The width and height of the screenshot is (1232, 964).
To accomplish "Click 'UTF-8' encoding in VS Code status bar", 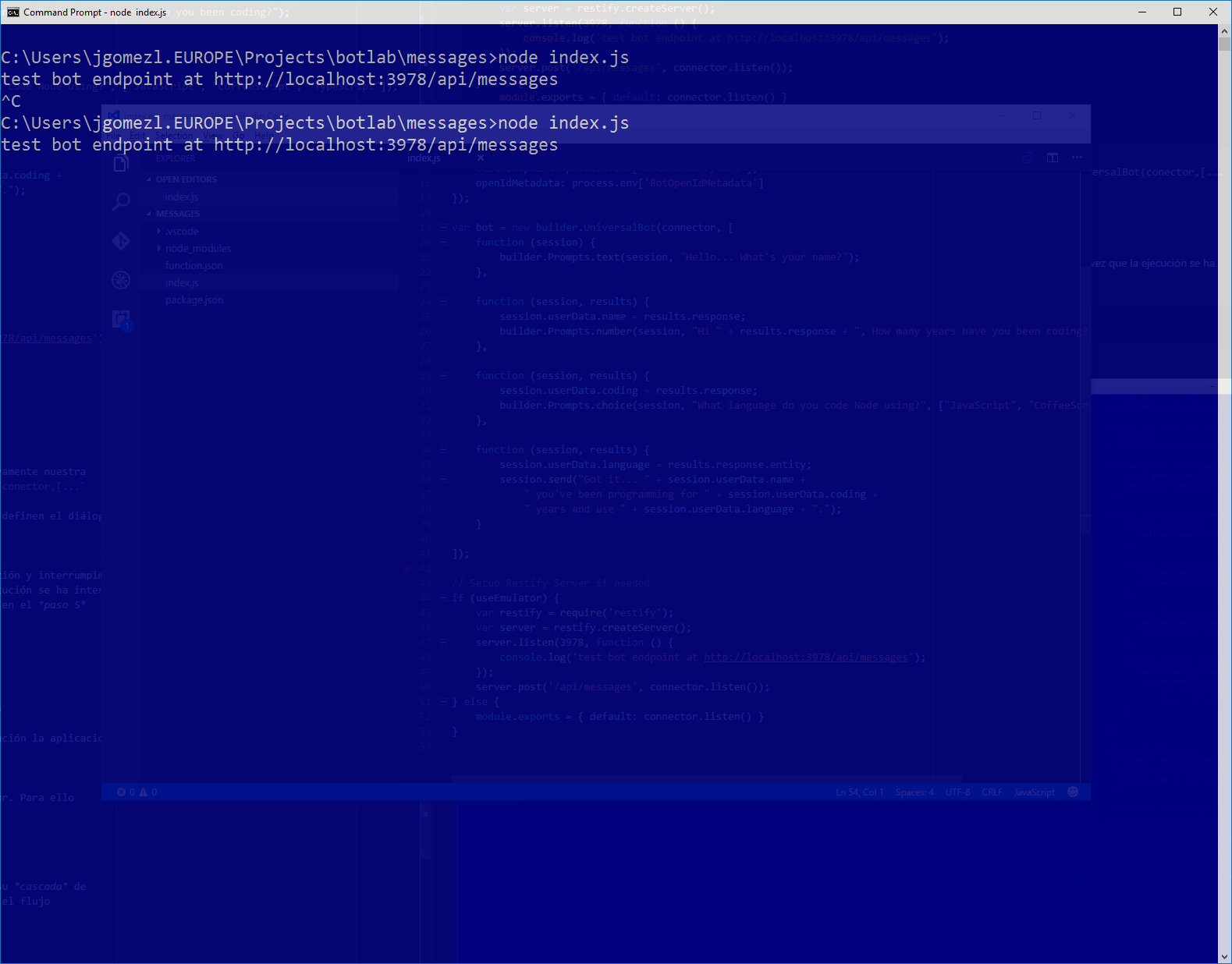I will pos(958,792).
